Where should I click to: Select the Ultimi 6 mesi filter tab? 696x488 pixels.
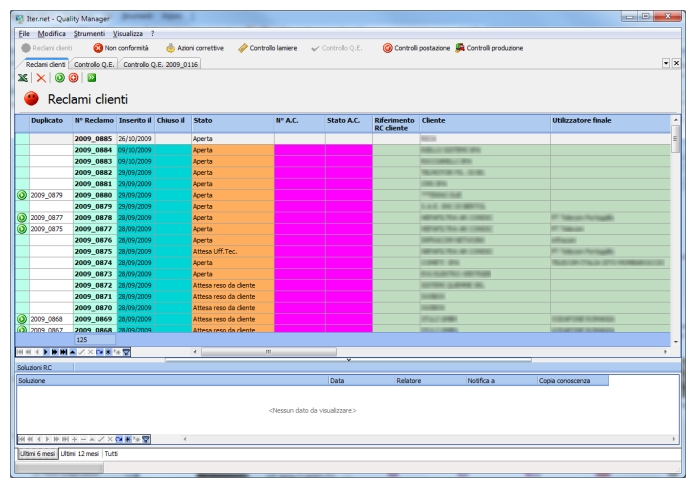pyautogui.click(x=37, y=454)
